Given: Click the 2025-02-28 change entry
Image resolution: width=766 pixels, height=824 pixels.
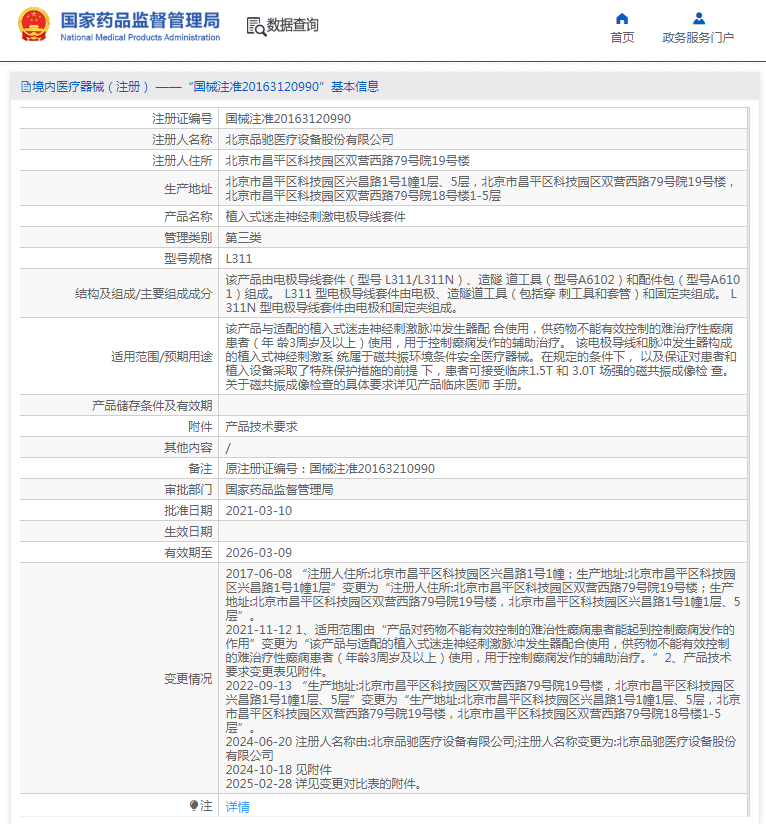Looking at the screenshot, I should [324, 784].
